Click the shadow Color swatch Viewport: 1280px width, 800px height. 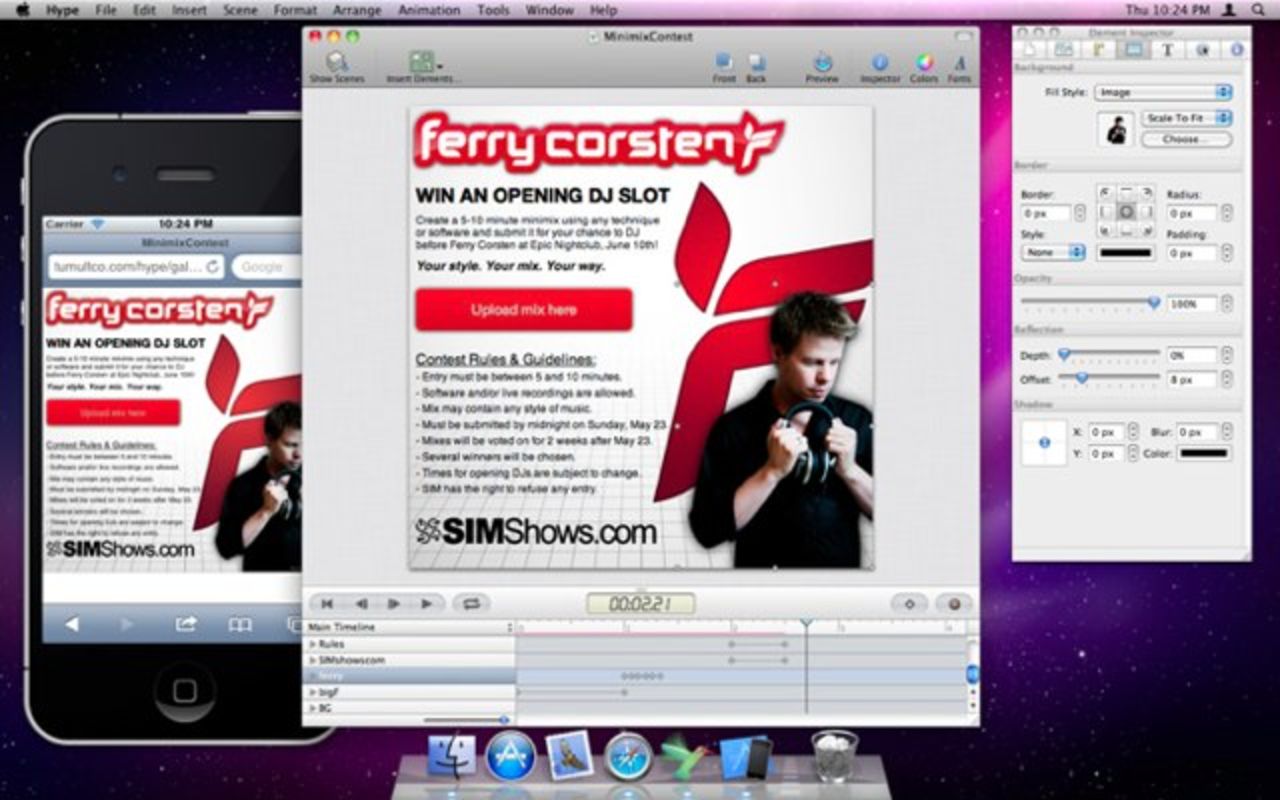pos(1203,454)
